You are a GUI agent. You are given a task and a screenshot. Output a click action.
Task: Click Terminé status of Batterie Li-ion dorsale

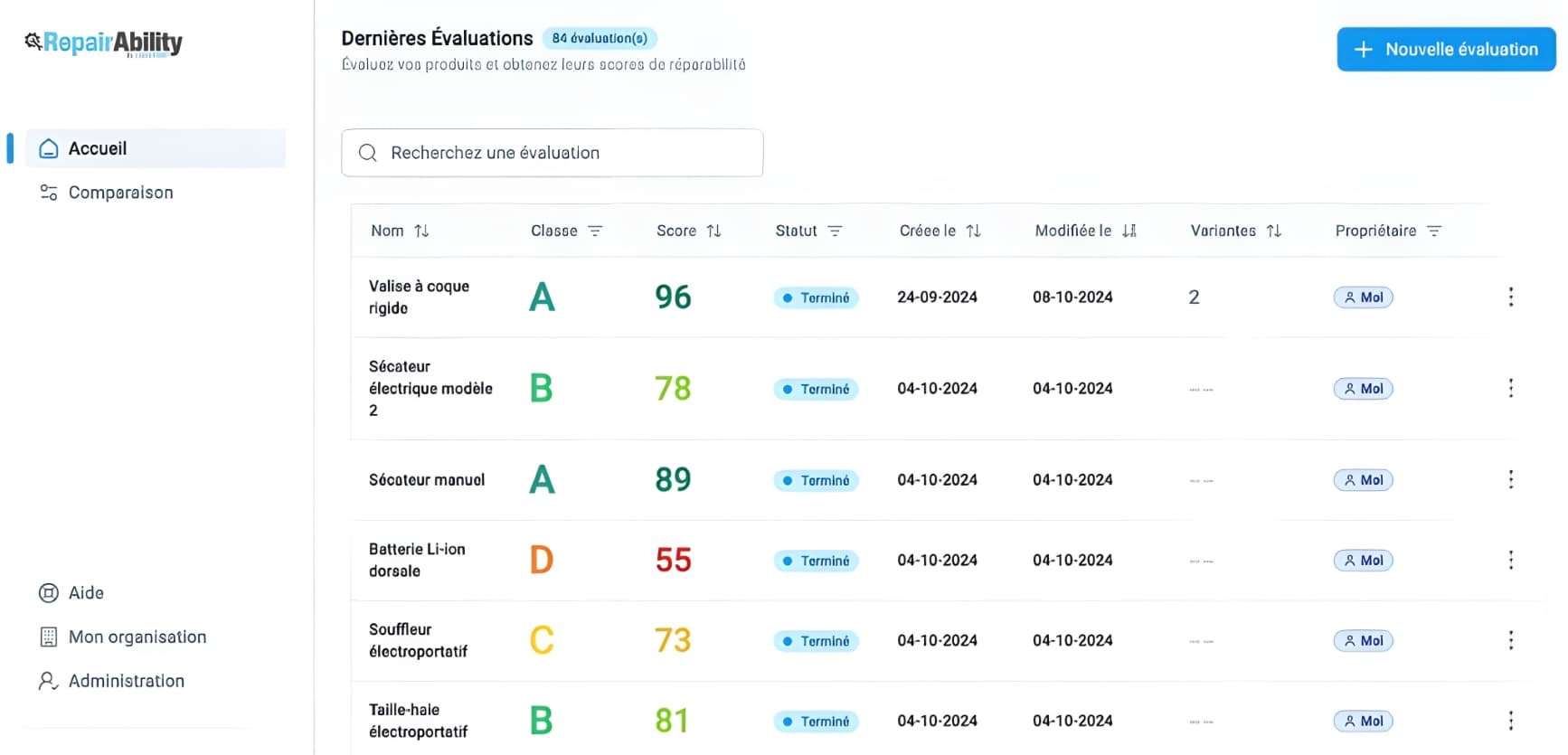(x=816, y=561)
